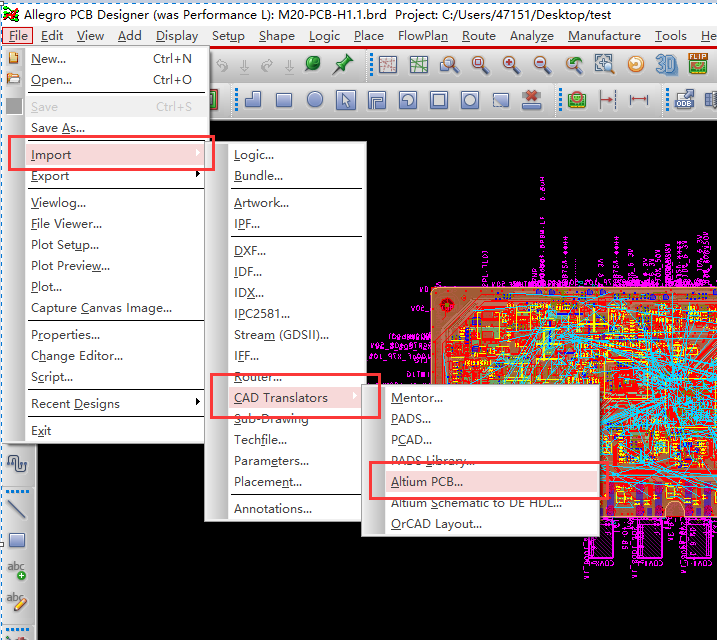
Task: Click the edit text abc pencil icon
Action: 17,602
